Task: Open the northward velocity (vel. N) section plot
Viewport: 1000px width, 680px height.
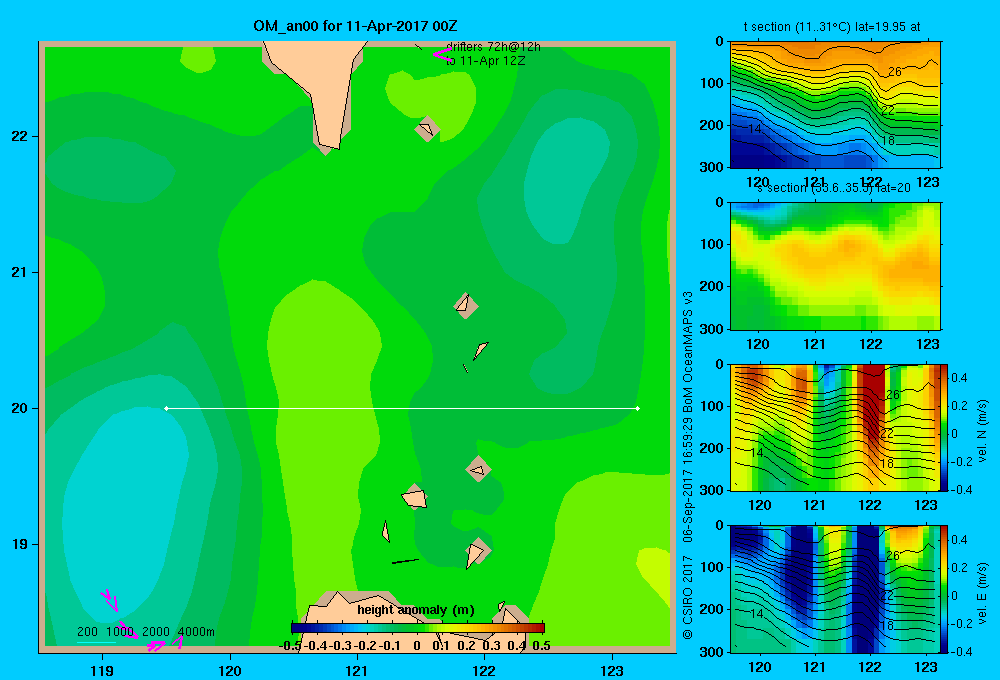Action: [x=835, y=427]
